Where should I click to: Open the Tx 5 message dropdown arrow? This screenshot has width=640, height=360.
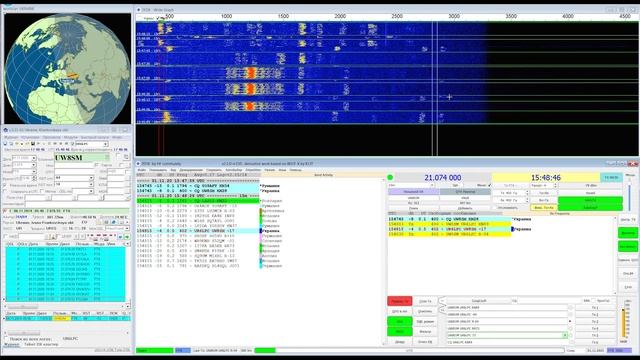click(x=565, y=336)
